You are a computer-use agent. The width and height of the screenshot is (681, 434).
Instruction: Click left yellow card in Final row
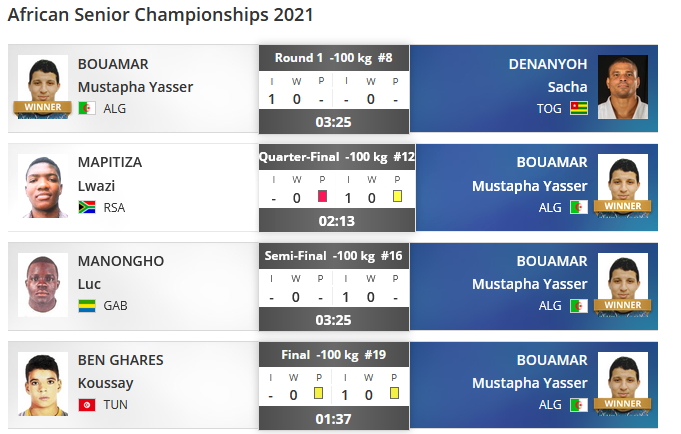coord(322,394)
